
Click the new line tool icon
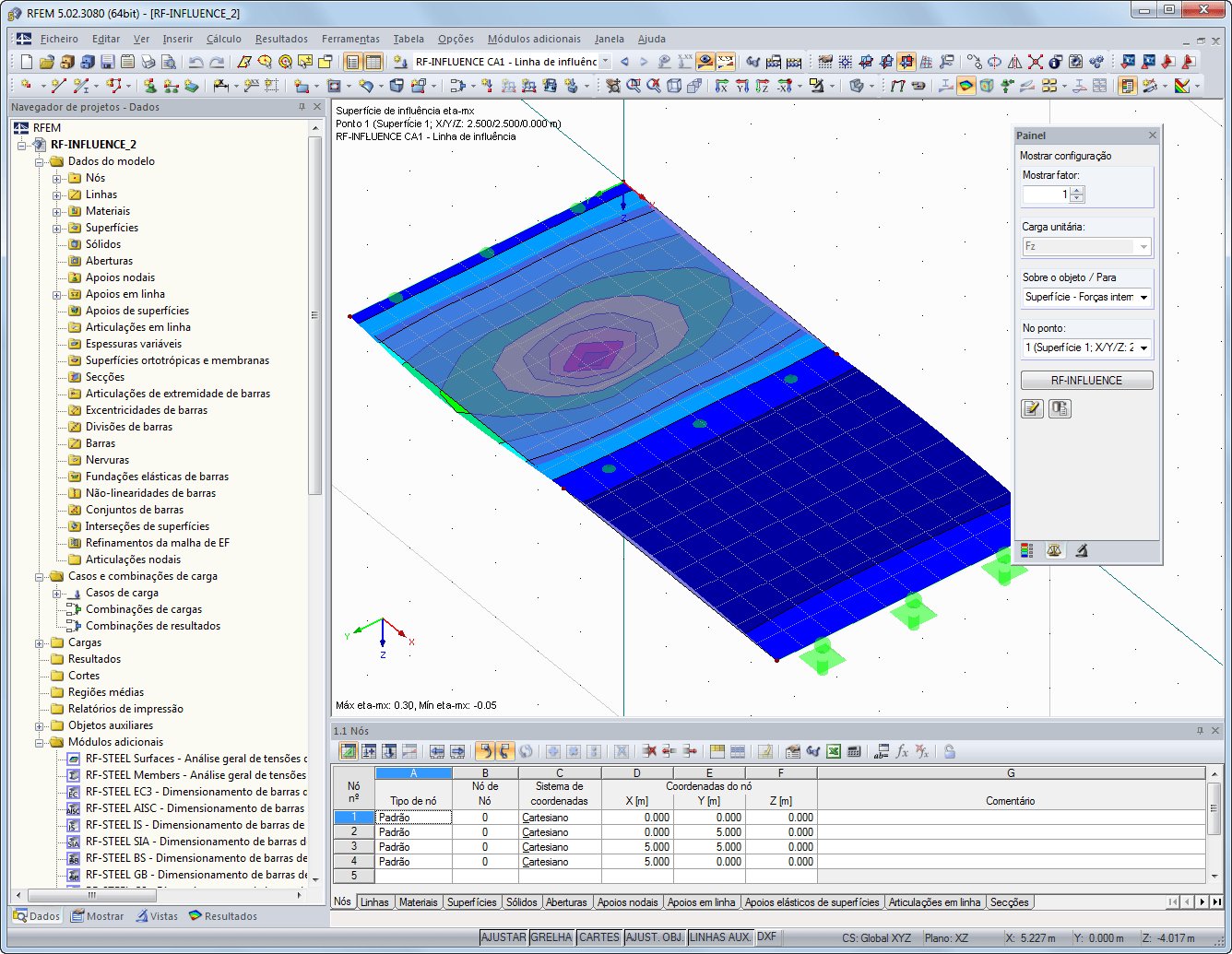(58, 86)
